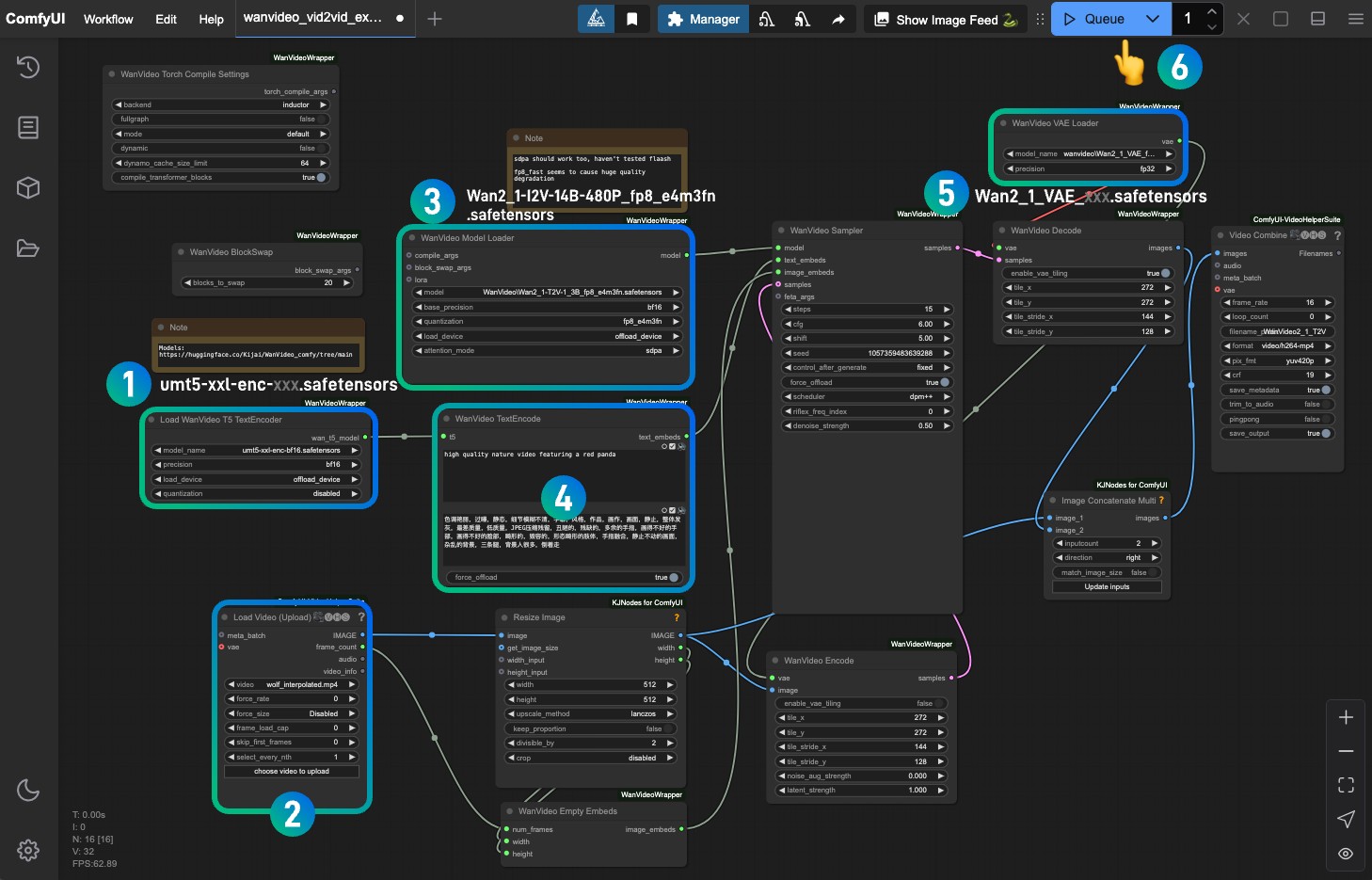Open the queue history sidebar icon

28,67
